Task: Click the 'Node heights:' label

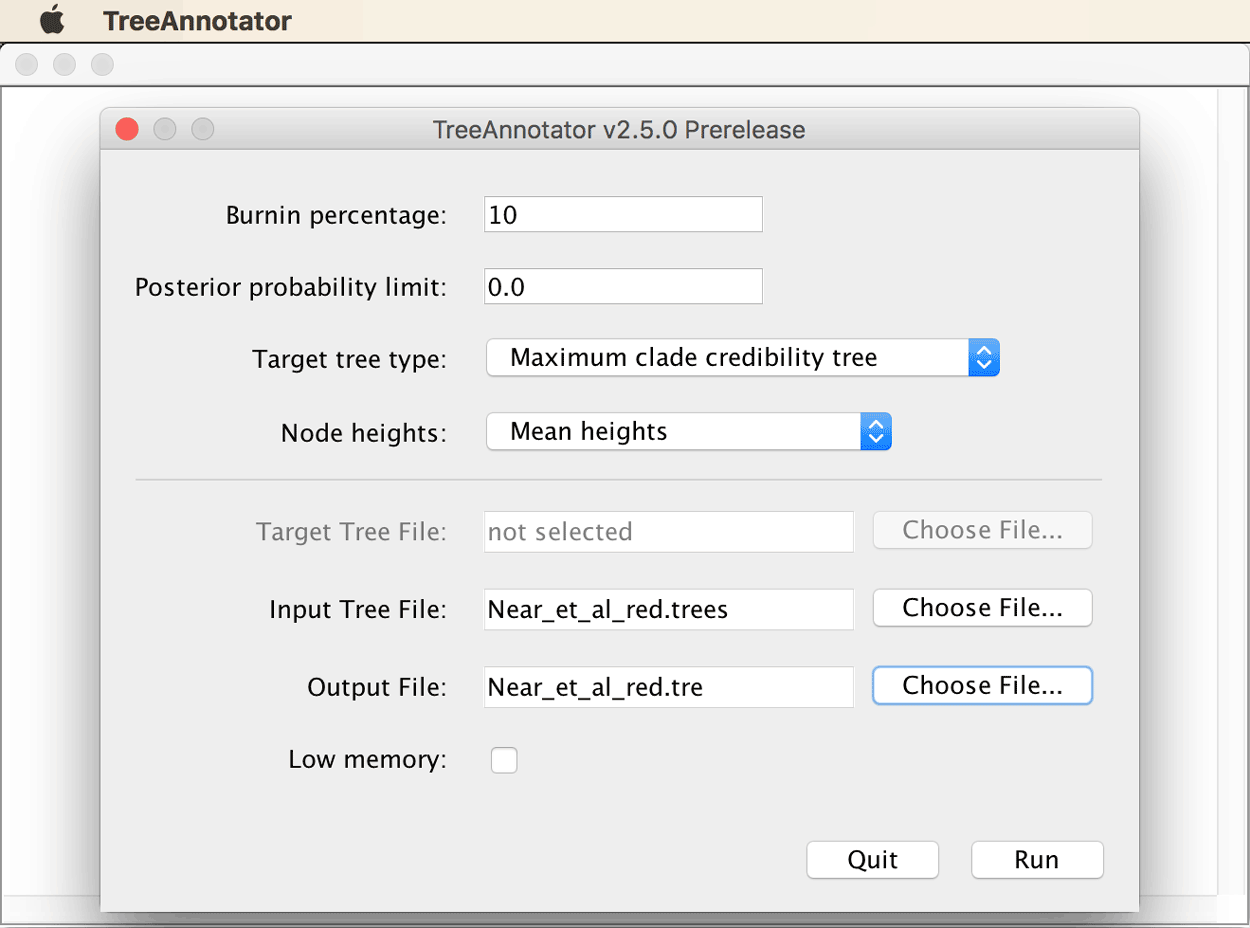Action: pyautogui.click(x=364, y=433)
